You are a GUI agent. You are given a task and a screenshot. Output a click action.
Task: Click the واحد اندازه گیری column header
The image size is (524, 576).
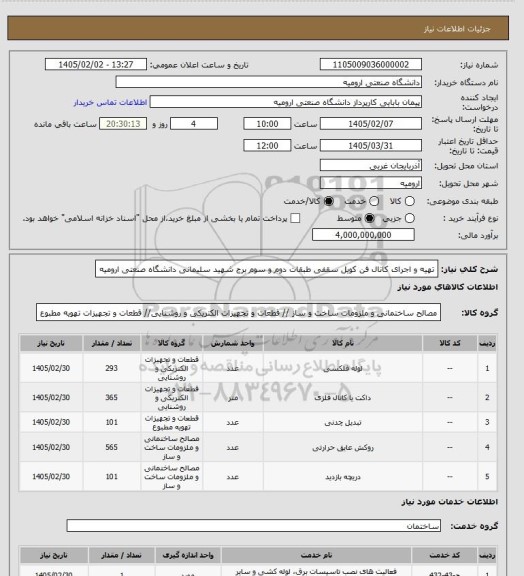[x=188, y=555]
